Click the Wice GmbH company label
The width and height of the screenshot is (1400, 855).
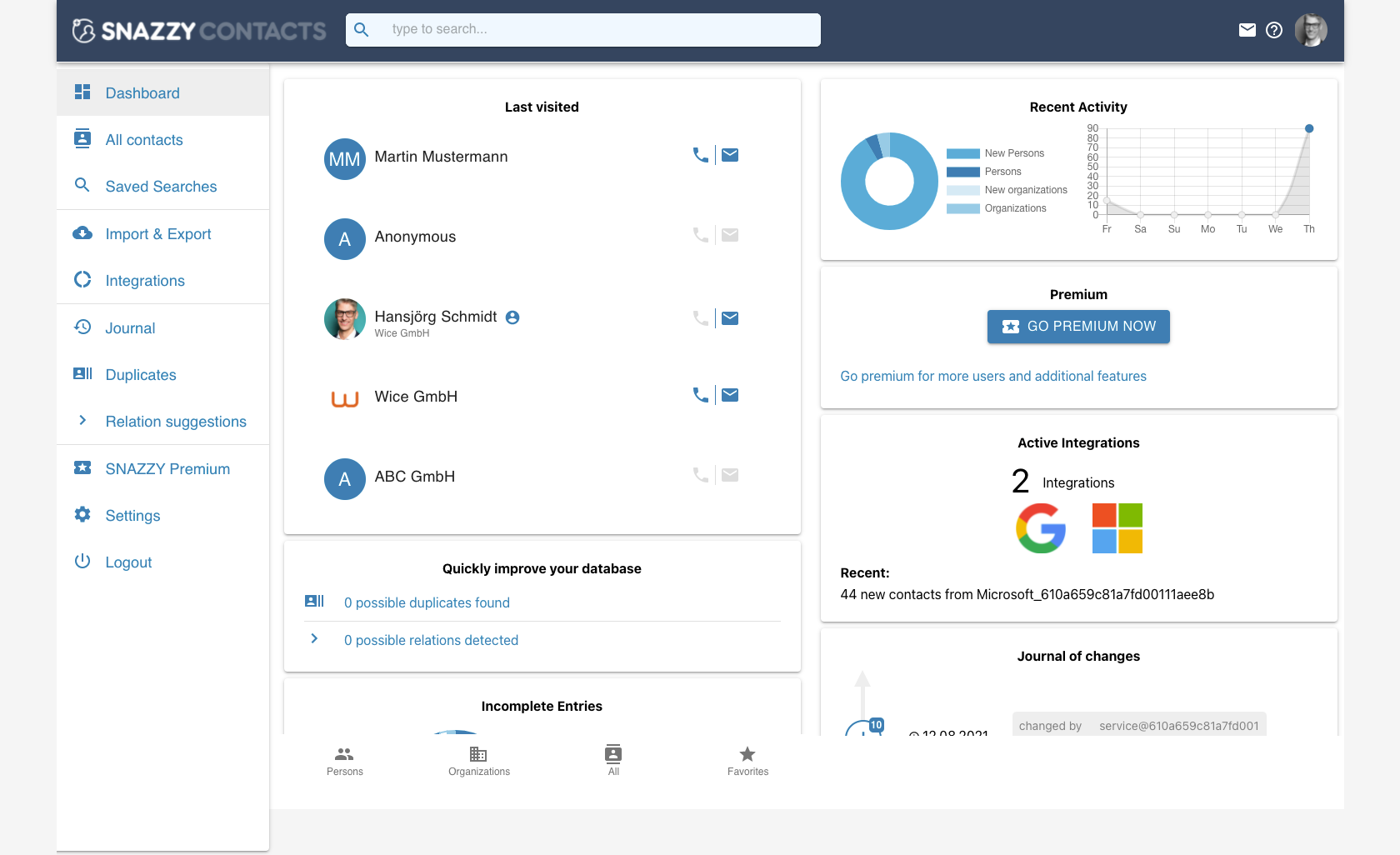(x=402, y=333)
